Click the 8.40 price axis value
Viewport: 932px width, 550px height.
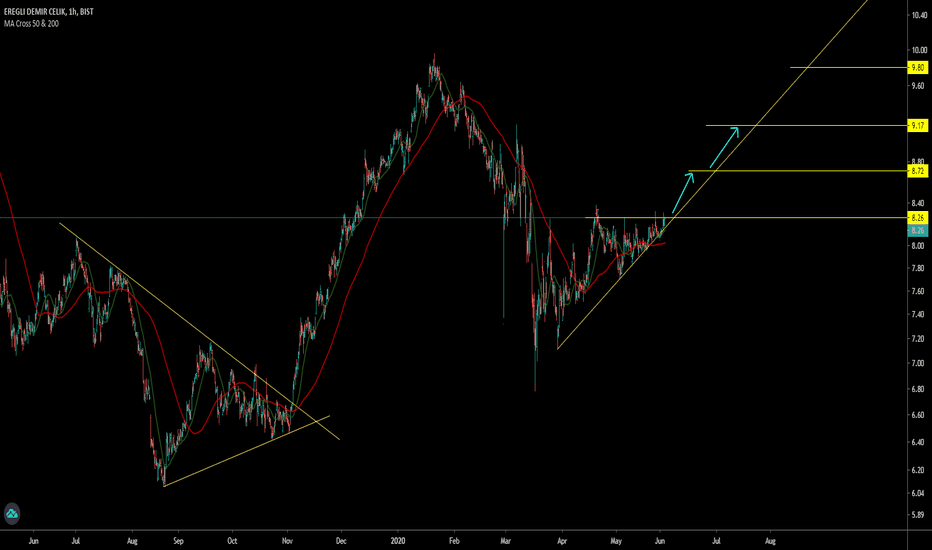[x=918, y=204]
